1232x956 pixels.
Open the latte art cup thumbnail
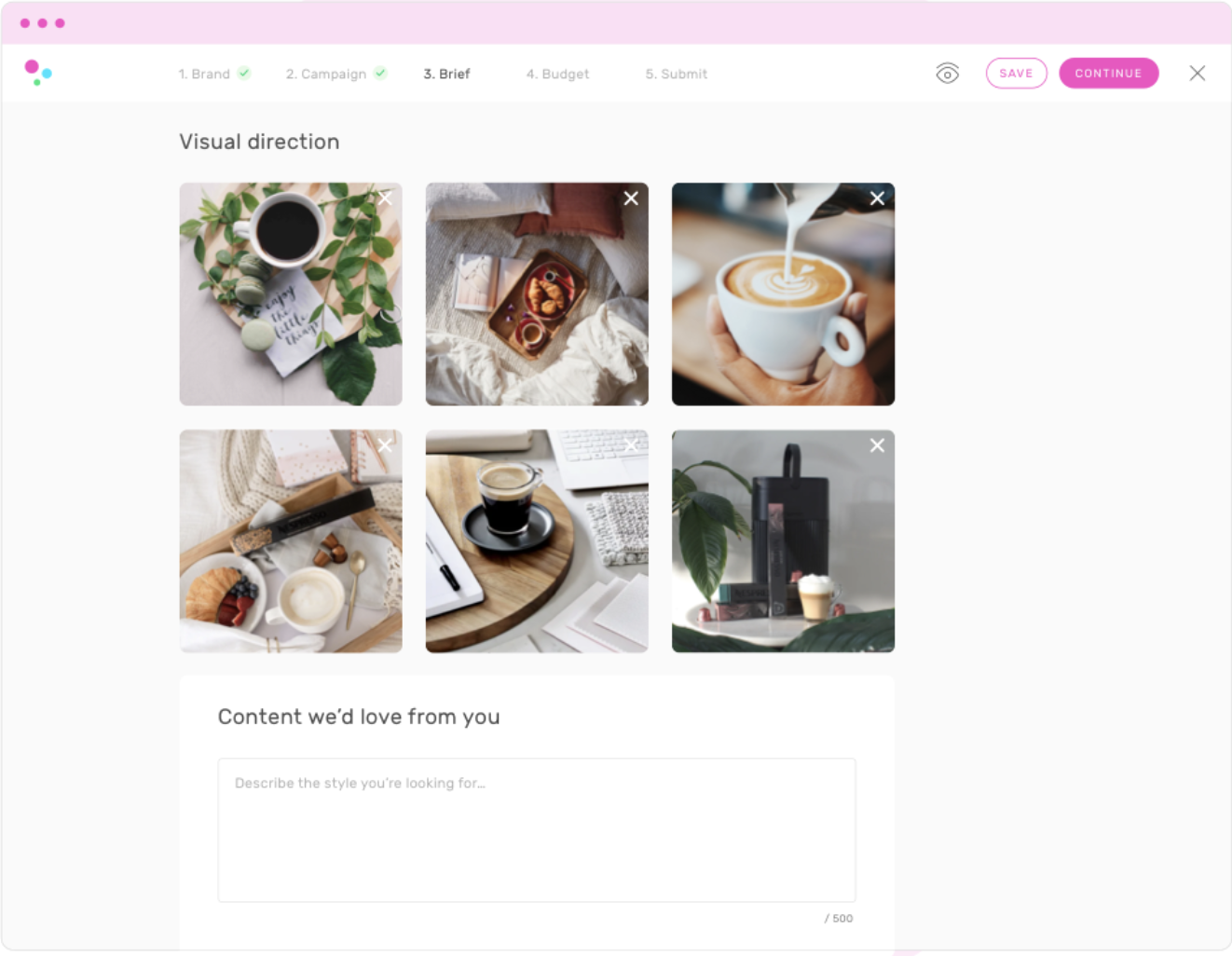(783, 294)
